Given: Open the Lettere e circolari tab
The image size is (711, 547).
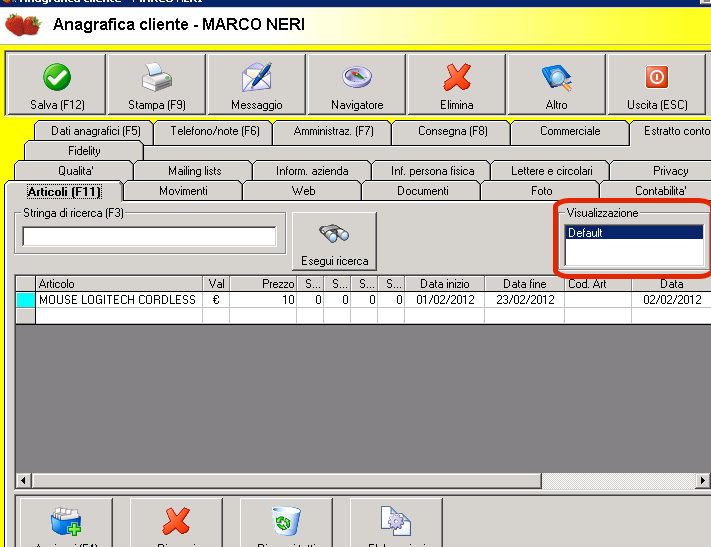Looking at the screenshot, I should click(x=551, y=171).
